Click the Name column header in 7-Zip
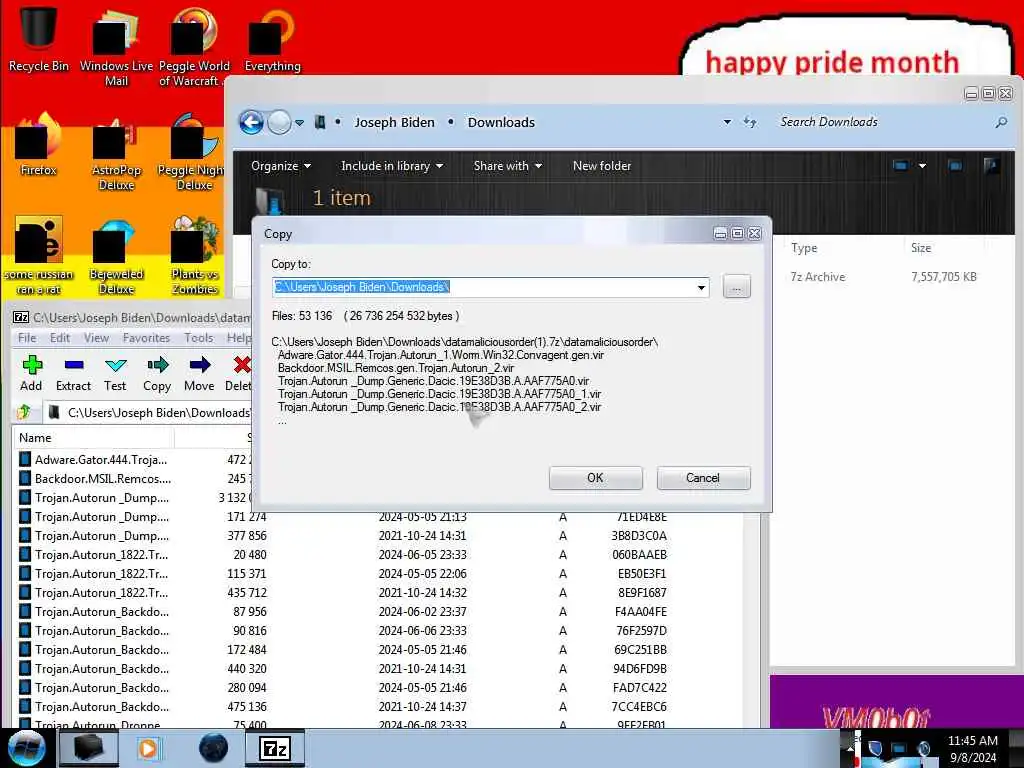This screenshot has height=768, width=1024. pyautogui.click(x=93, y=438)
